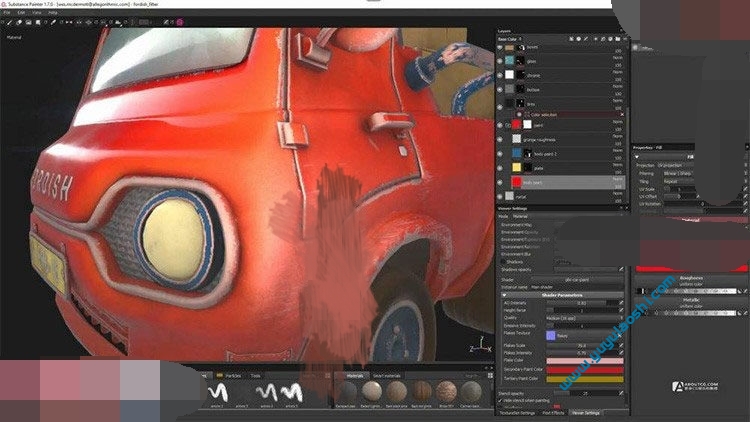The height and width of the screenshot is (422, 750).
Task: Toggle visibility of body paint 2 layer
Action: (x=500, y=154)
